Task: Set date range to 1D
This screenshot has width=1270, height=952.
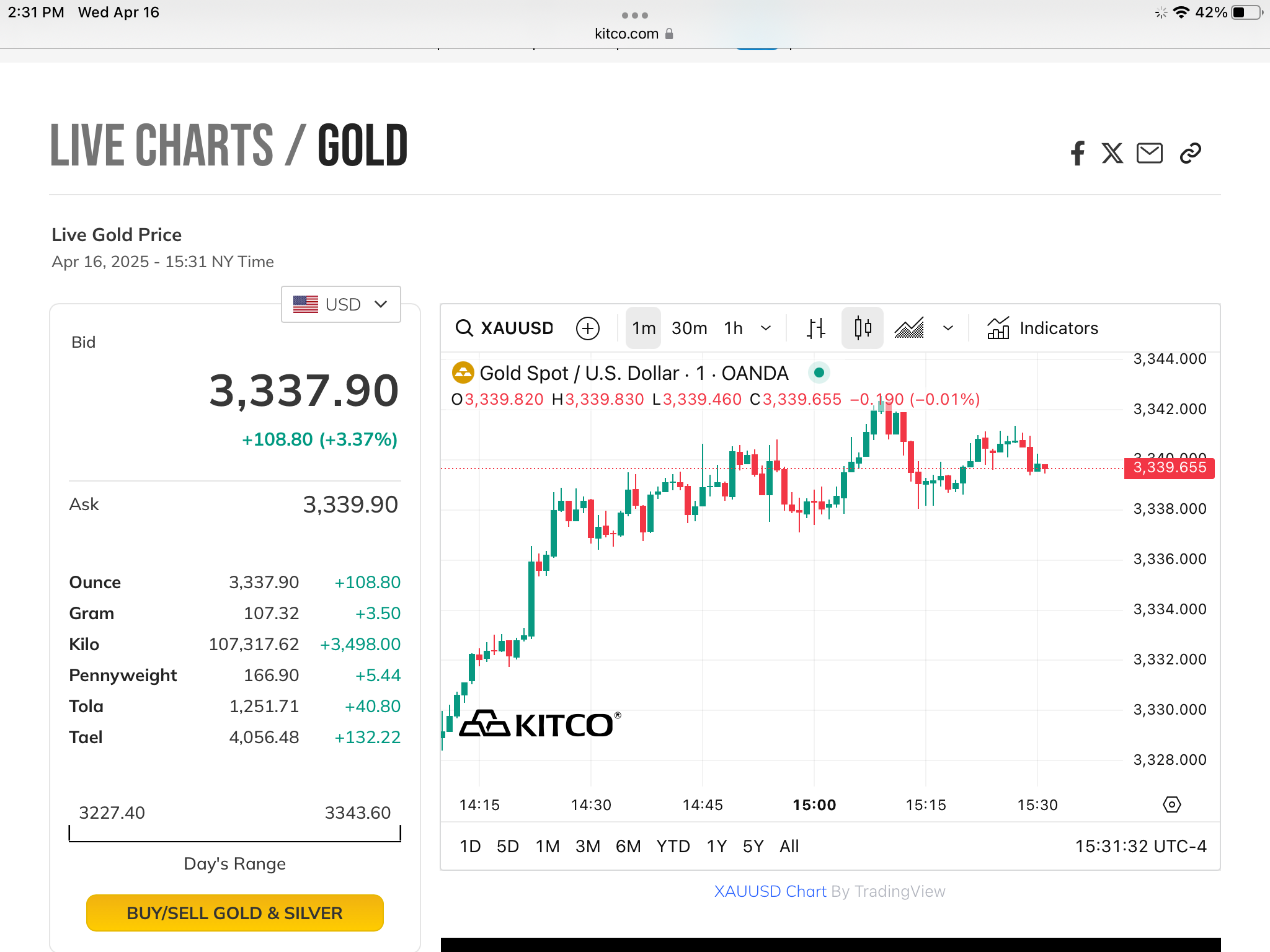Action: point(470,846)
